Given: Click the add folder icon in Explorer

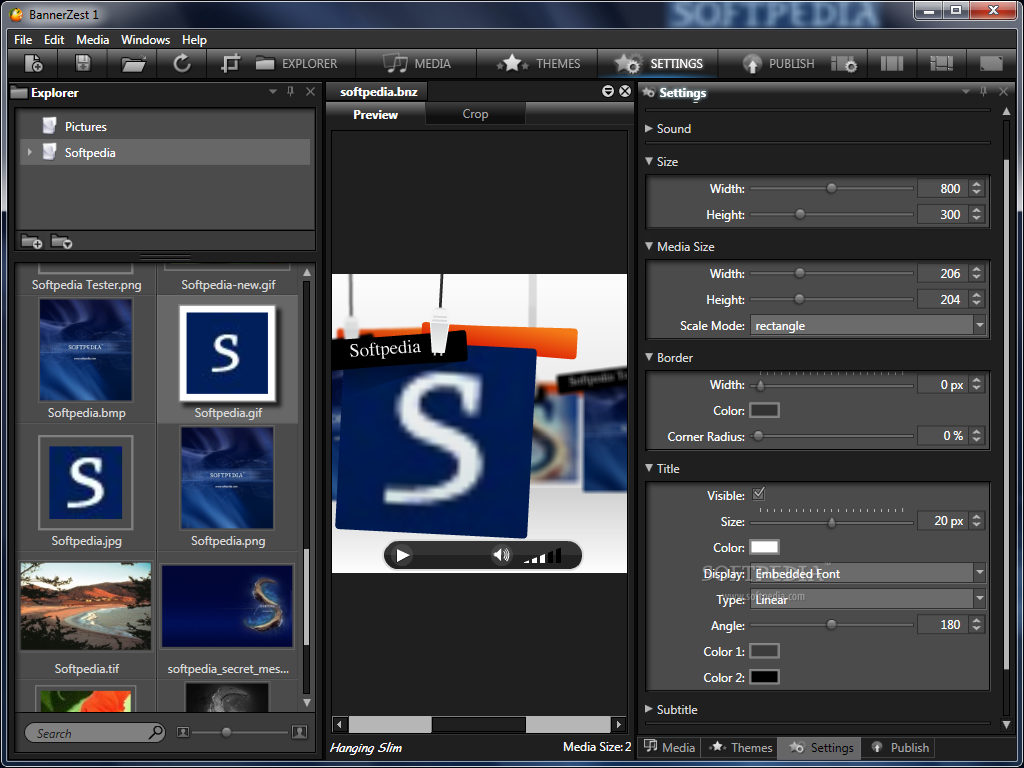Looking at the screenshot, I should [31, 242].
